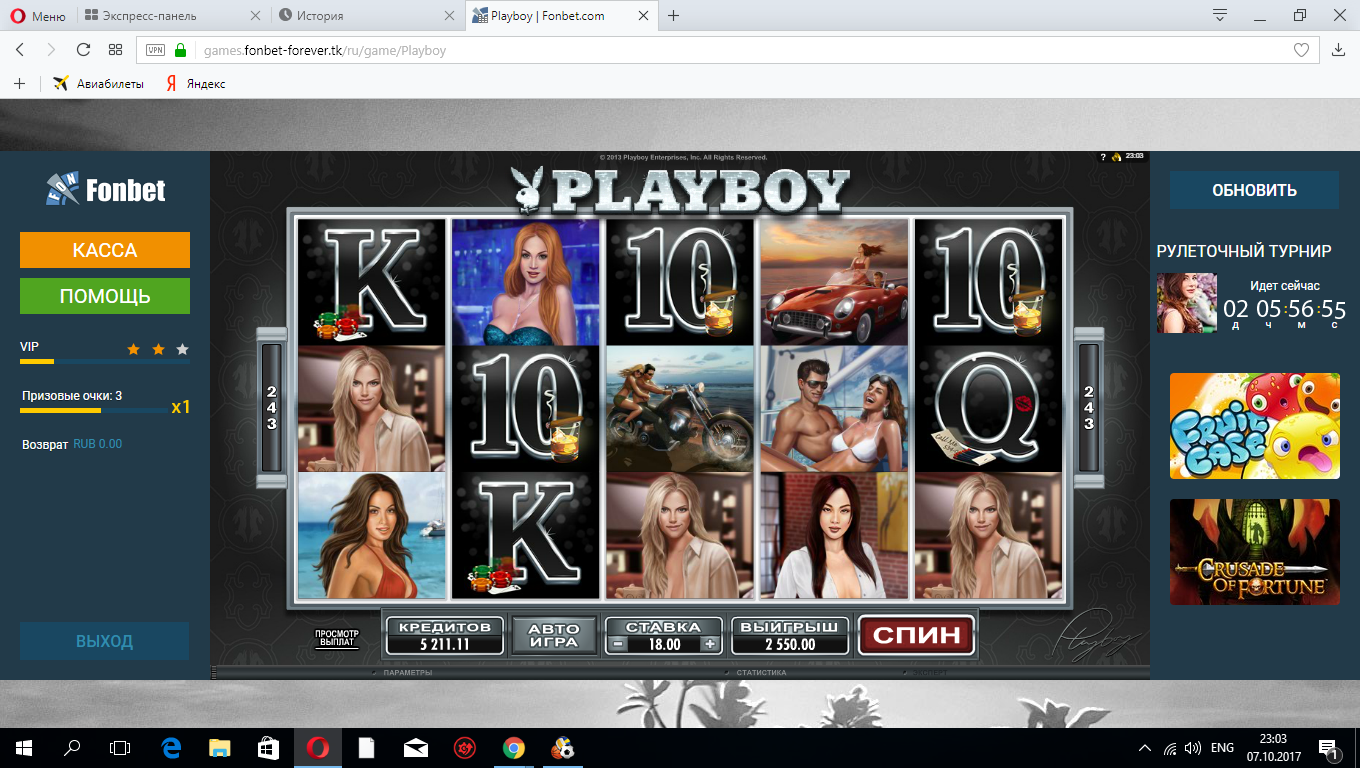1360x768 pixels.
Task: Launch Google Chrome from taskbar
Action: click(x=513, y=747)
